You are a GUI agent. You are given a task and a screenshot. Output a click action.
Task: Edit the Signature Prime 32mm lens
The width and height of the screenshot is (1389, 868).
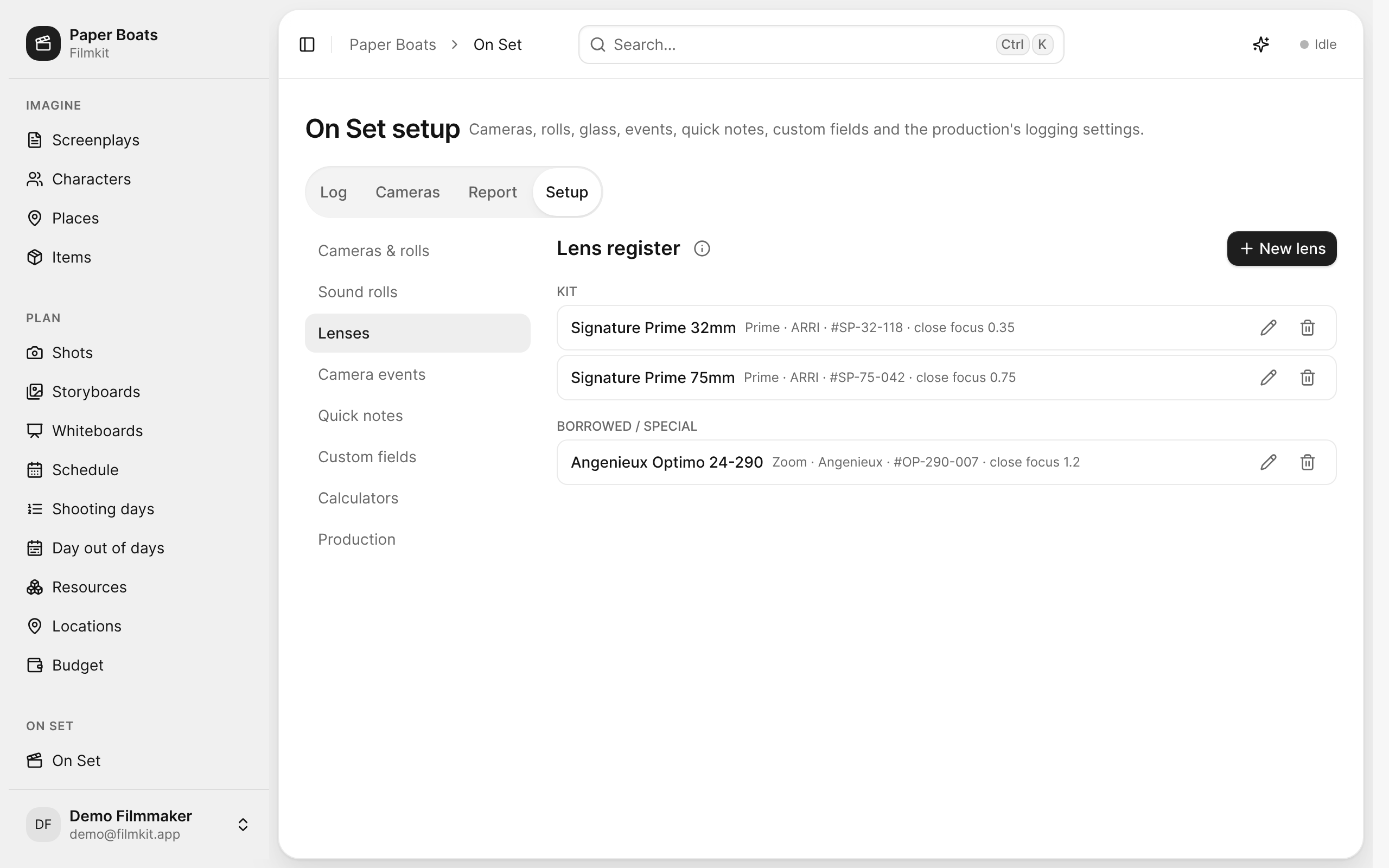(x=1269, y=328)
